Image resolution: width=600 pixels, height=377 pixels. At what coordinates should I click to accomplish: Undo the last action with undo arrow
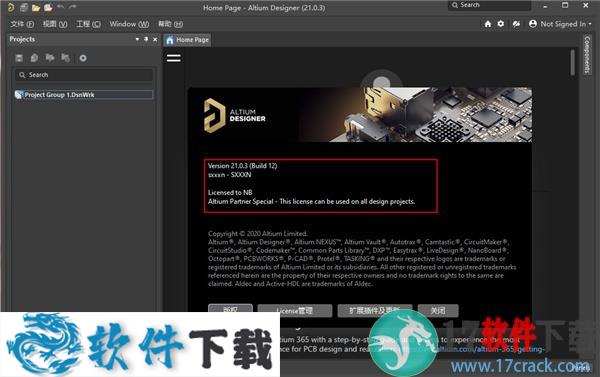click(60, 7)
